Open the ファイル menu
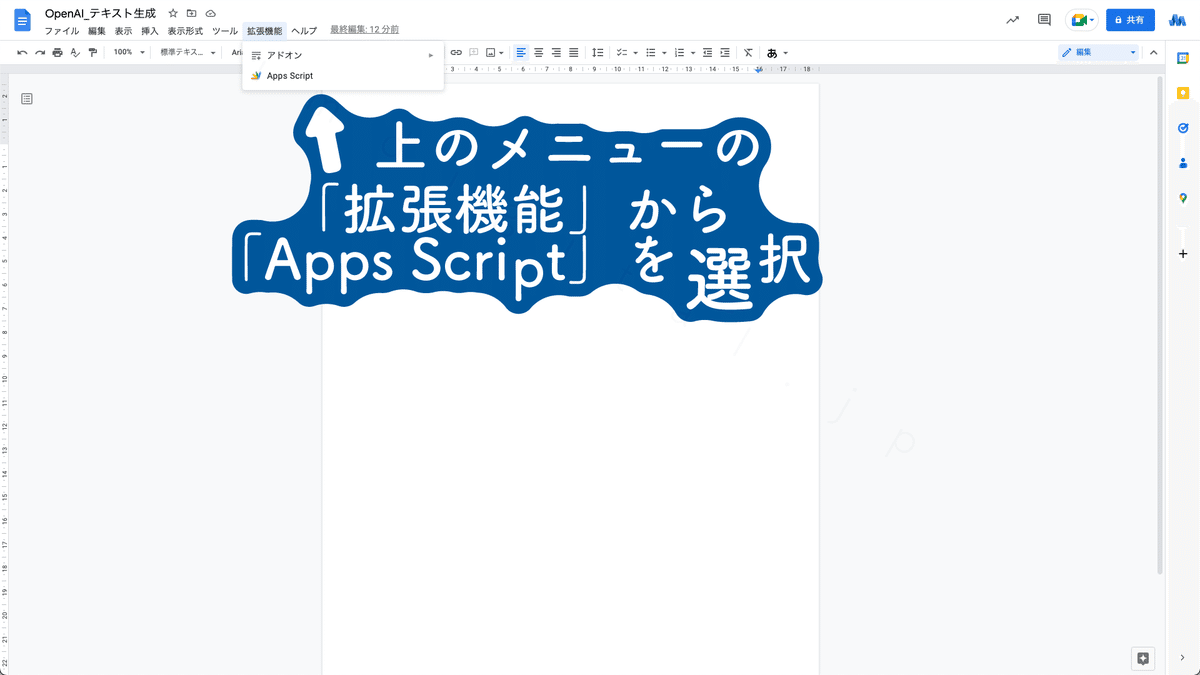 click(62, 31)
